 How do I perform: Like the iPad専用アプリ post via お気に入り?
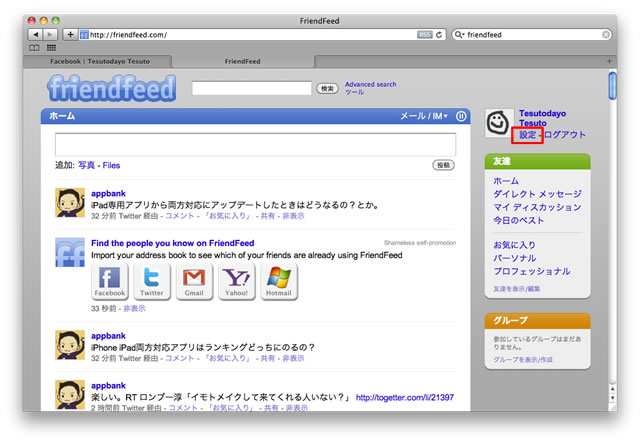tap(228, 216)
